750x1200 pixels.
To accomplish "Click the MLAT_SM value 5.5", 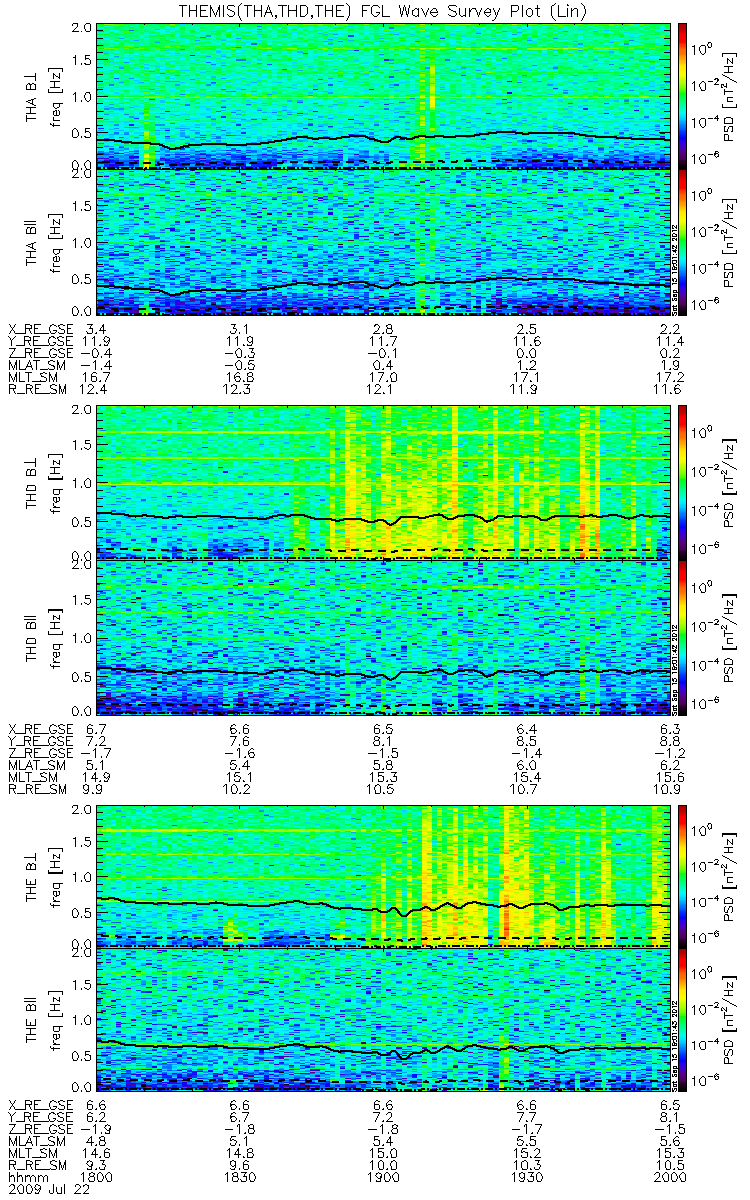I will 526,1141.
